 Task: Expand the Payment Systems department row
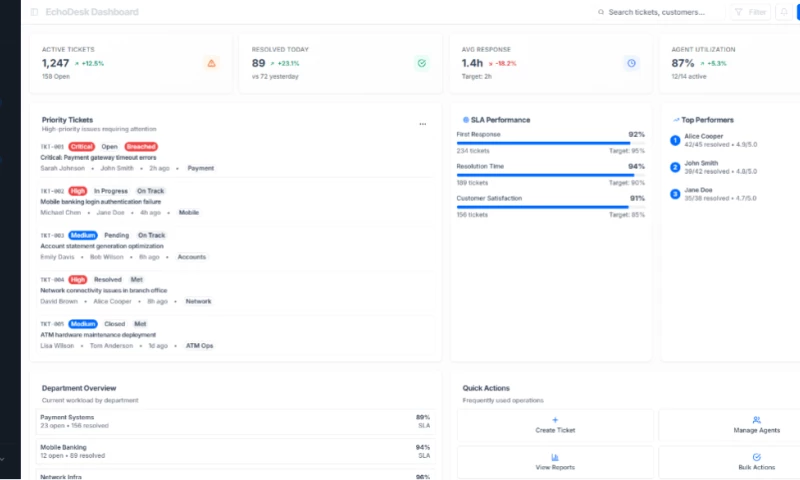tap(235, 421)
